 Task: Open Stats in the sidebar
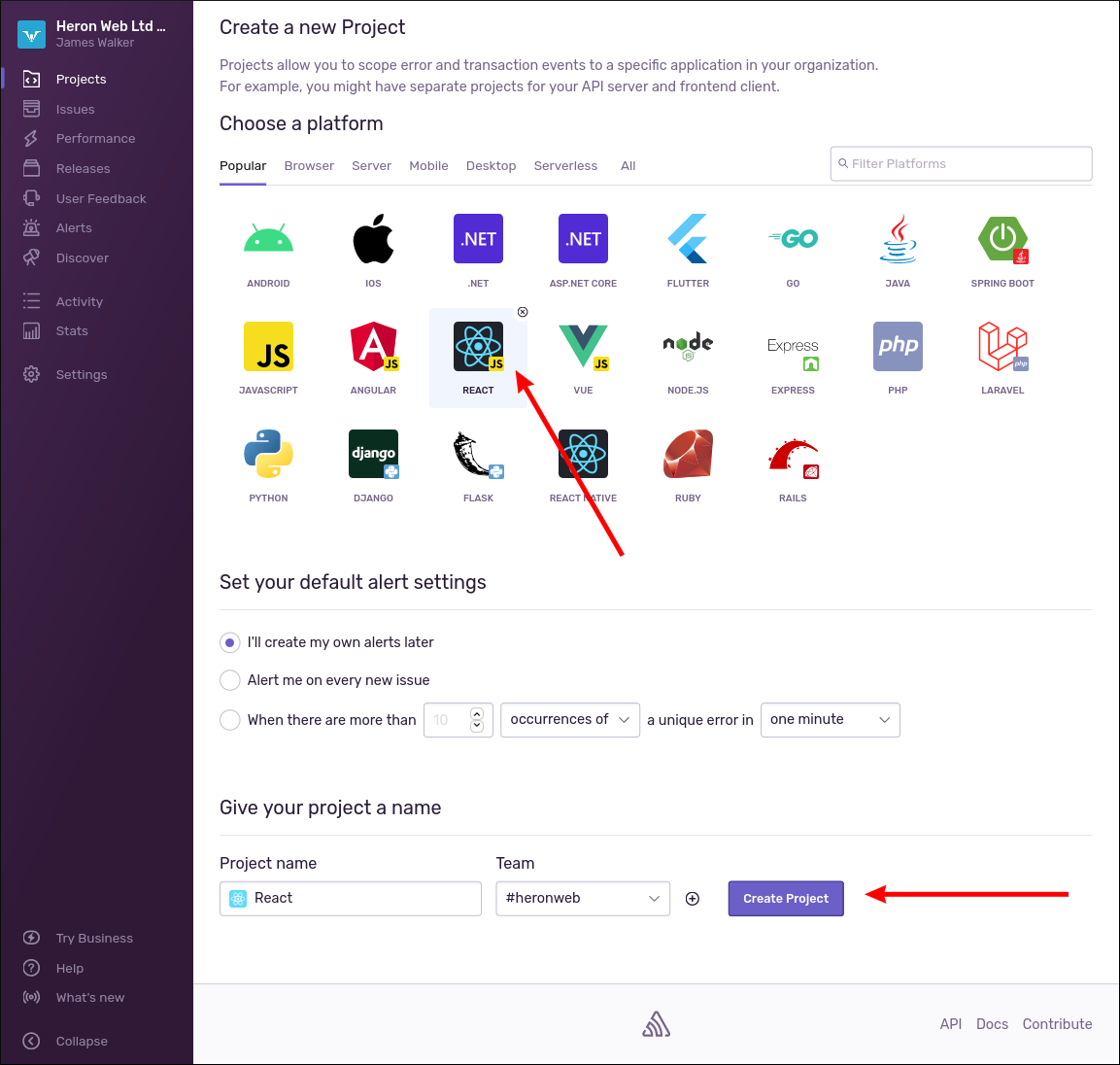(x=72, y=331)
